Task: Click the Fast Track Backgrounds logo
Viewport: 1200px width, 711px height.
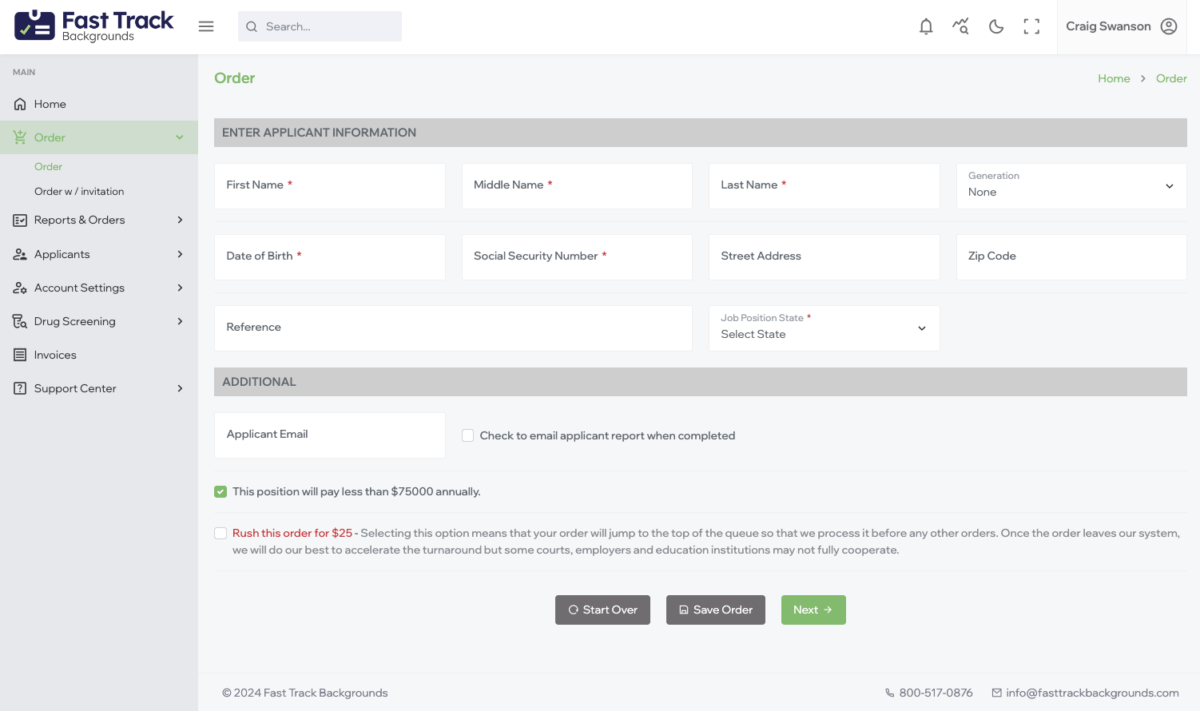Action: click(94, 26)
